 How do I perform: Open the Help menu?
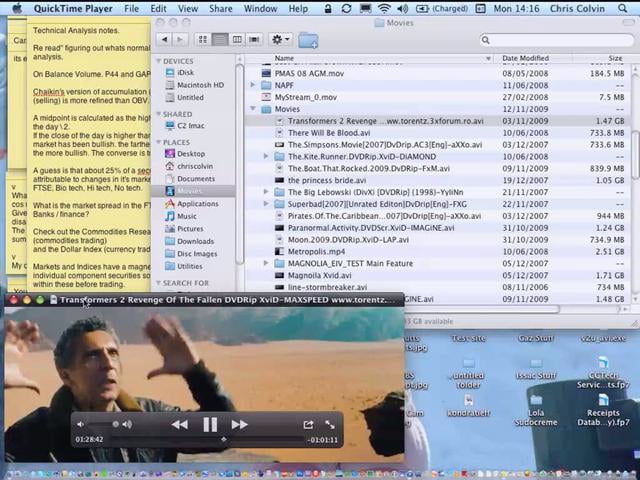coord(298,8)
